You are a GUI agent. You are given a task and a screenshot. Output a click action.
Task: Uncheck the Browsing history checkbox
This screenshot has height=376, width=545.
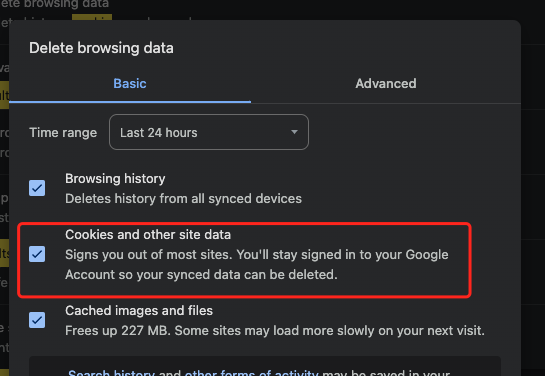37,188
